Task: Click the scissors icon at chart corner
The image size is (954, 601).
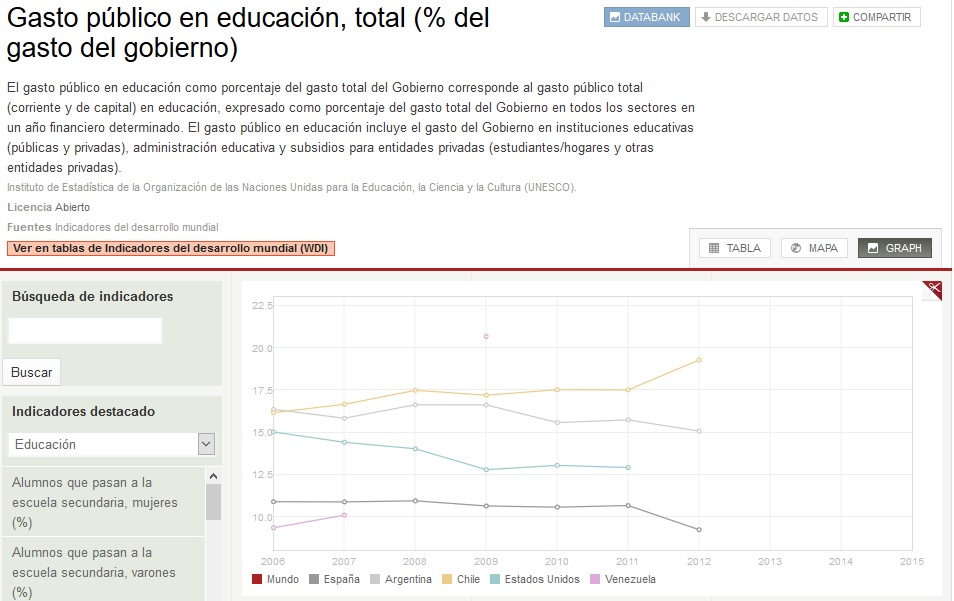Action: pos(932,290)
